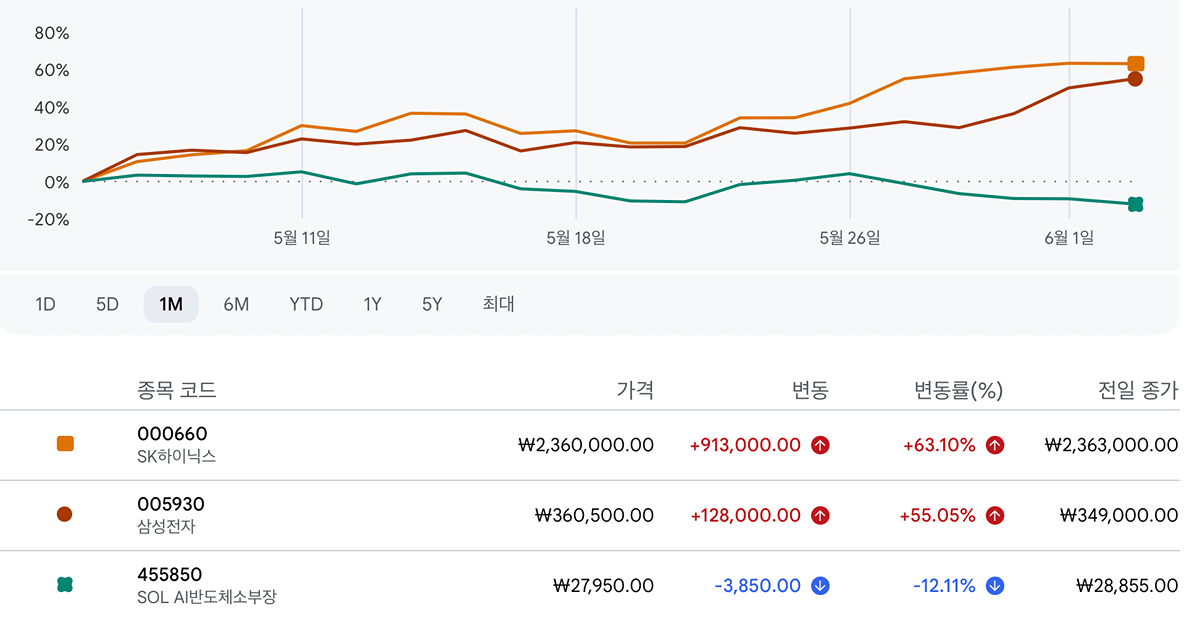
Task: Click the 삼성전자 name label
Action: click(x=166, y=527)
